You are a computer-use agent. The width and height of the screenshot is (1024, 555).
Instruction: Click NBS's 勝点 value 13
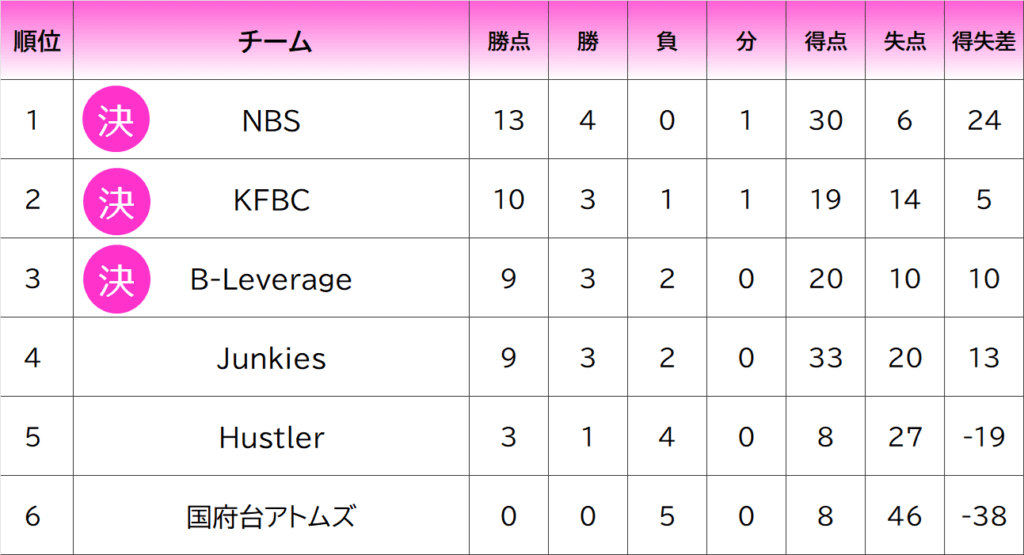pos(509,121)
